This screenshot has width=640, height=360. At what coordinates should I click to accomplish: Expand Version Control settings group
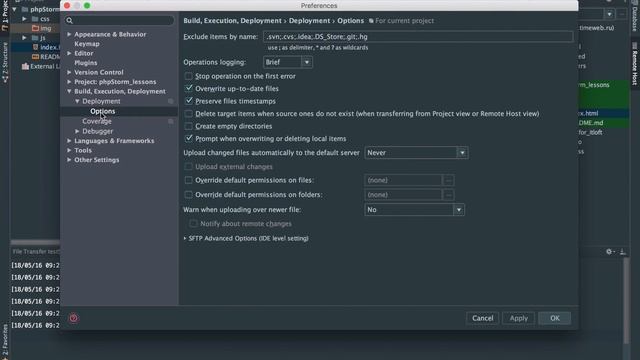(69, 72)
